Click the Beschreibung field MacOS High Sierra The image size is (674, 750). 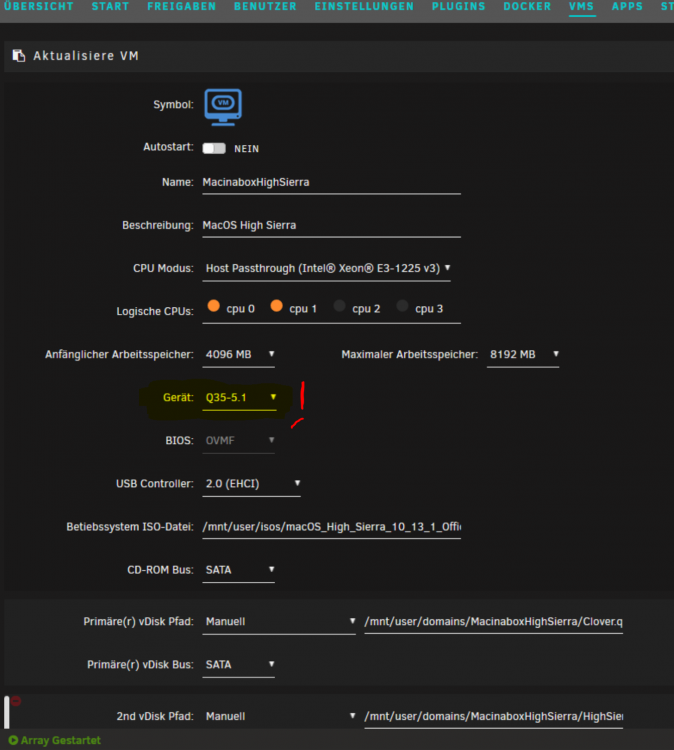tap(331, 226)
